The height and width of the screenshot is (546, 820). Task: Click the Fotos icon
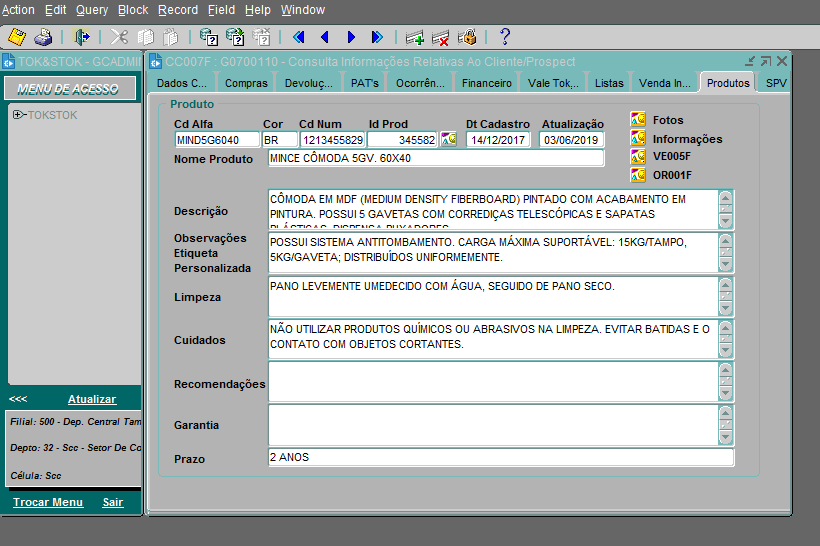point(638,119)
